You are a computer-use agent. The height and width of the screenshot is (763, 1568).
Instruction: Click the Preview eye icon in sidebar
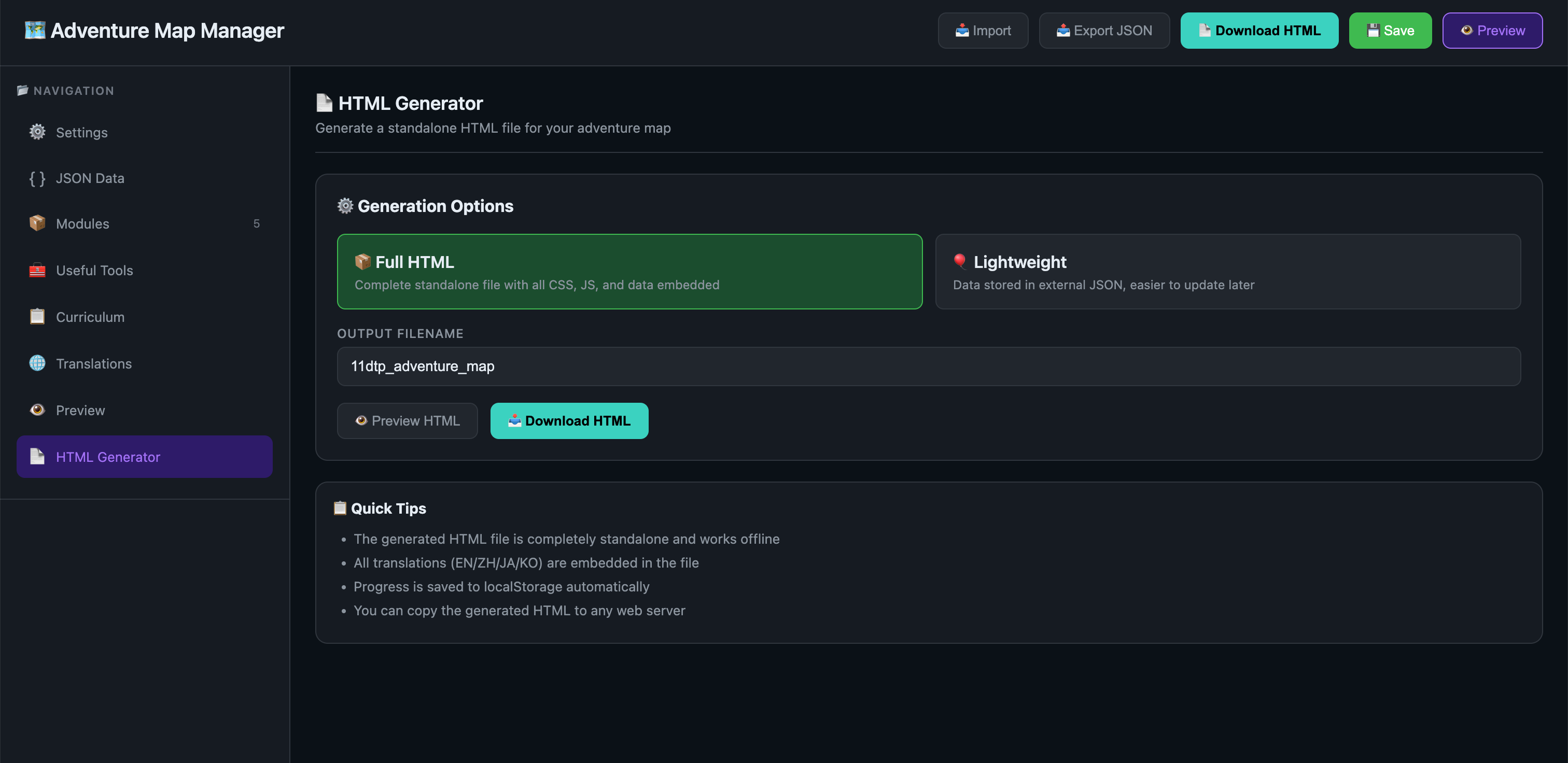tap(37, 409)
